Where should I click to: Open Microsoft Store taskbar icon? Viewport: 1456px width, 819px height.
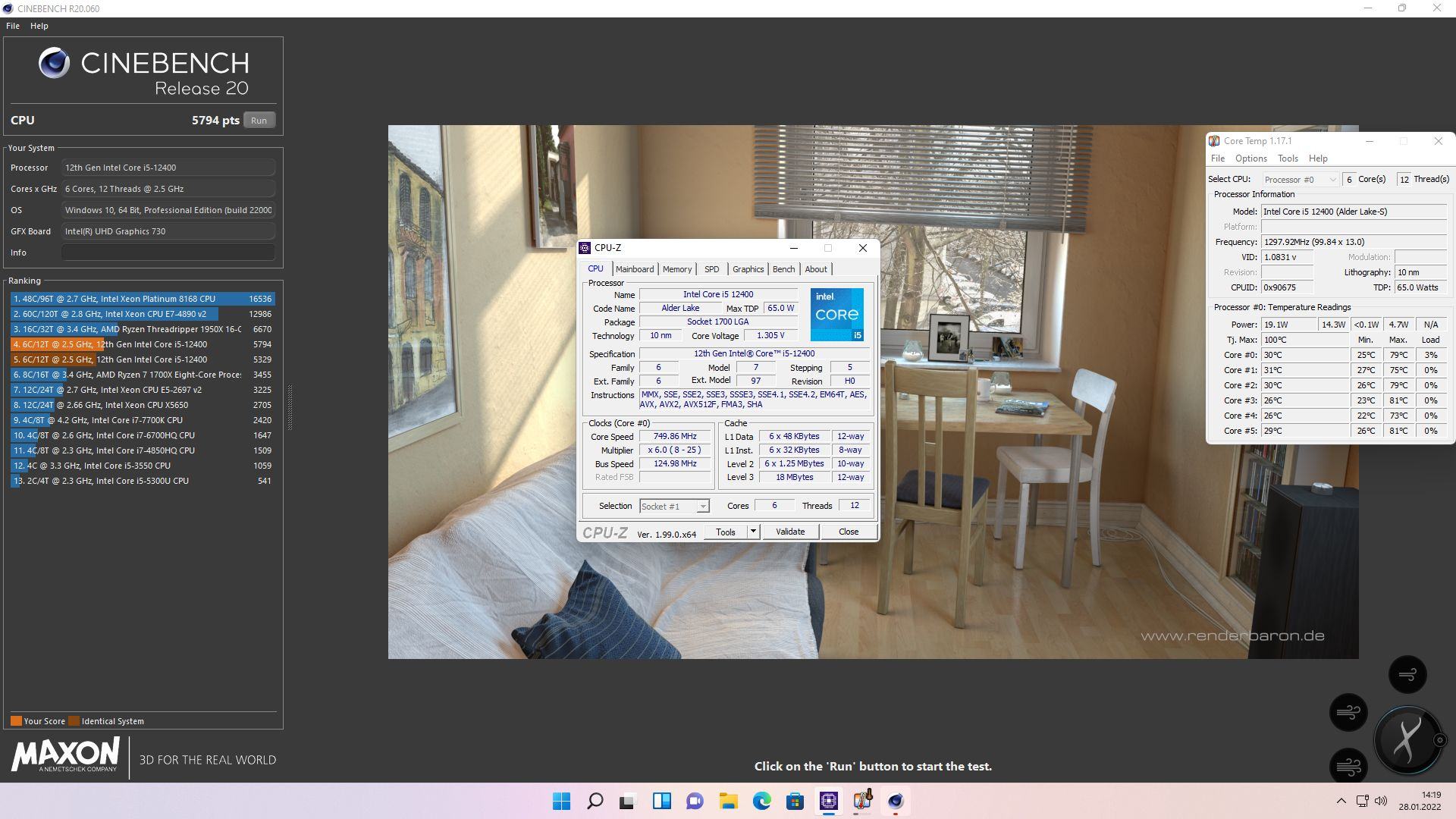[795, 801]
